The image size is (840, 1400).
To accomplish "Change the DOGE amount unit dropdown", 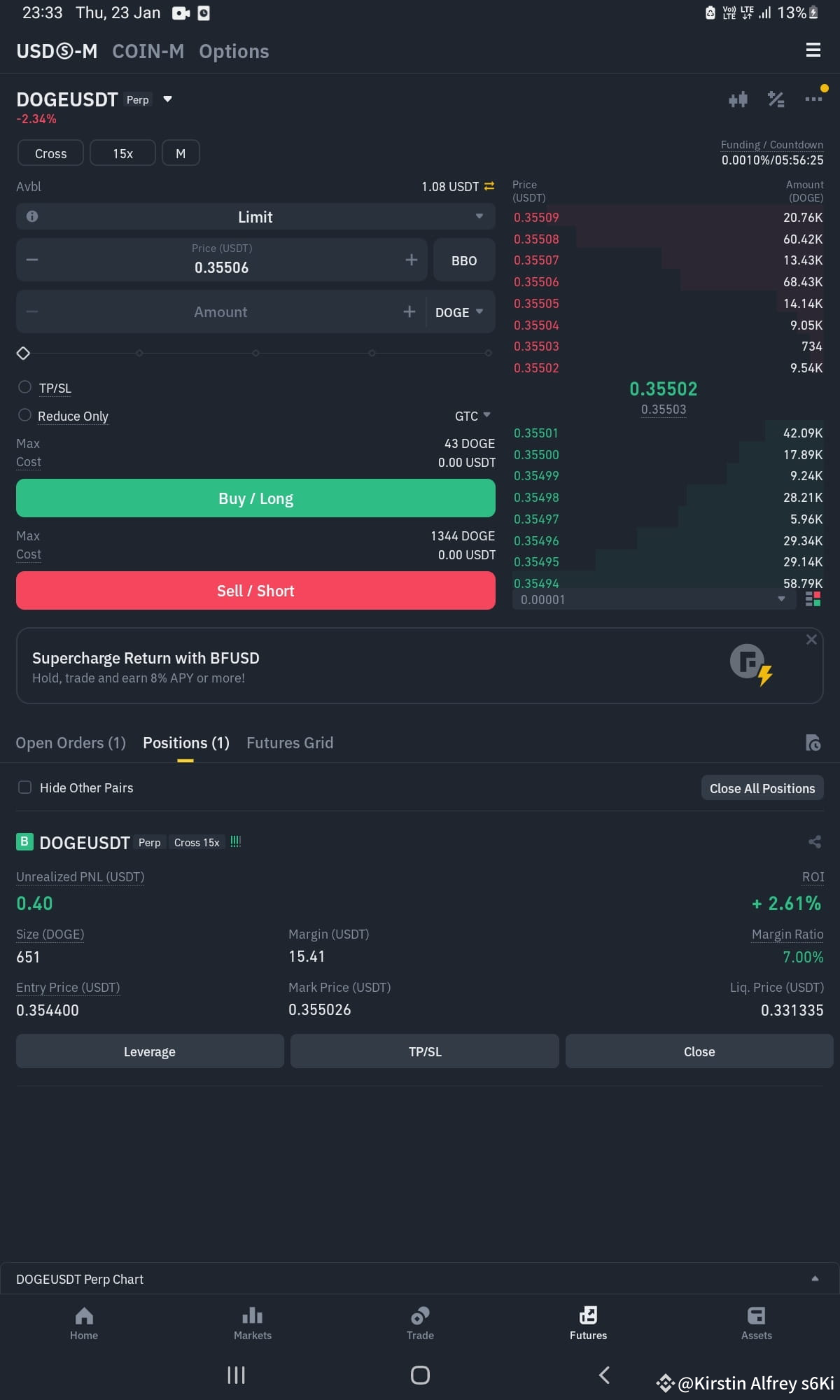I will coord(459,312).
